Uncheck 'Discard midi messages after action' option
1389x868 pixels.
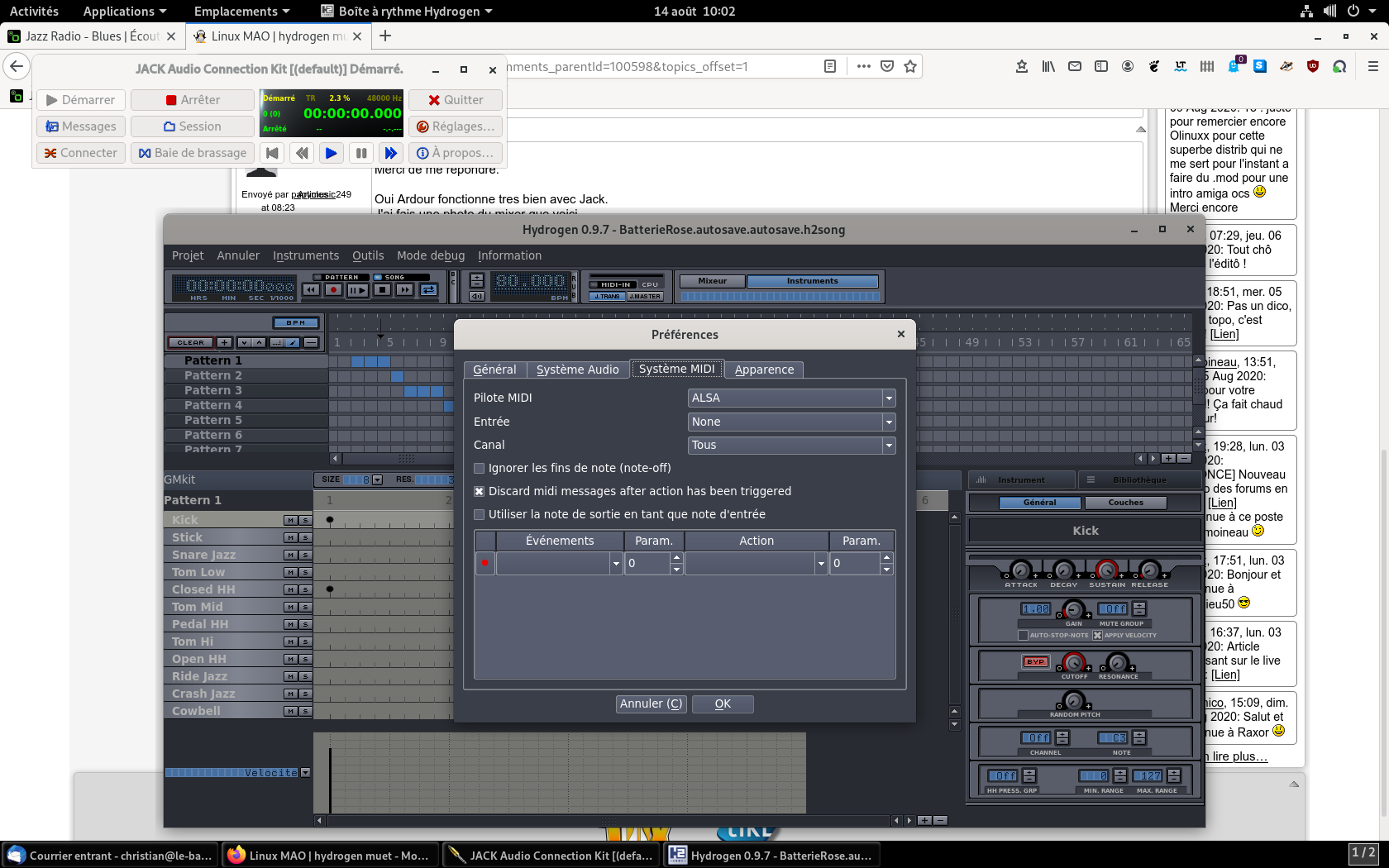[479, 491]
